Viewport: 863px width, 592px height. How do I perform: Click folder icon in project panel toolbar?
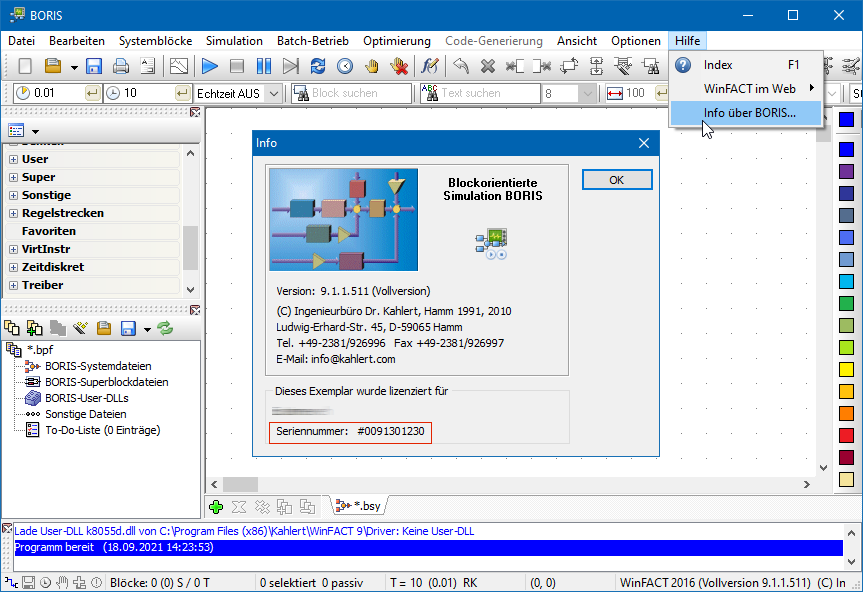tap(104, 328)
